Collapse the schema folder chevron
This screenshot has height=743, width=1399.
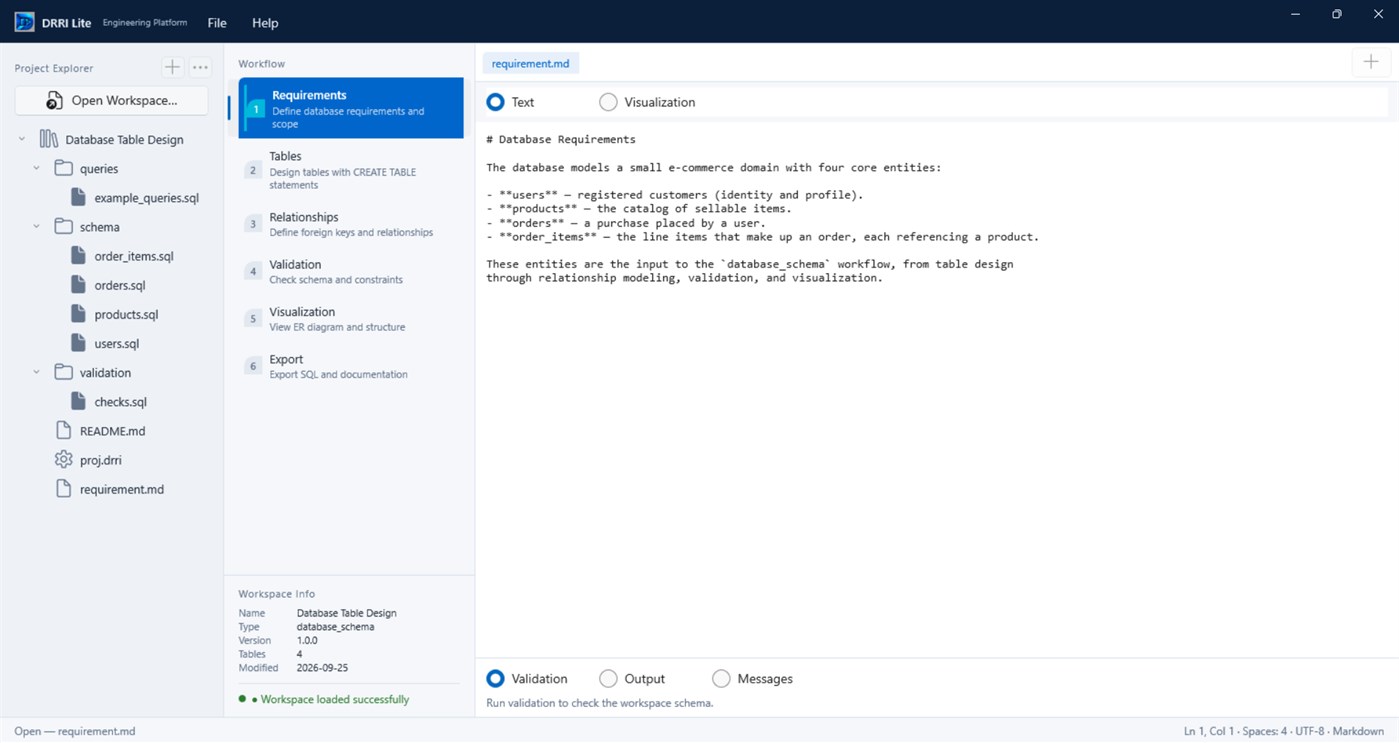pyautogui.click(x=37, y=226)
